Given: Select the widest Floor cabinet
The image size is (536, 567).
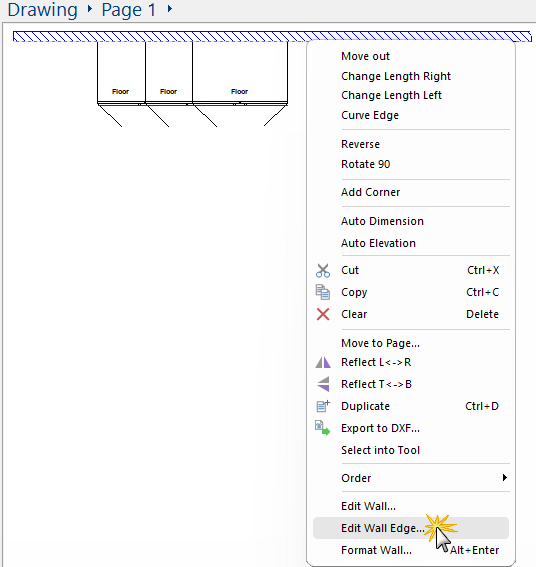Looking at the screenshot, I should (240, 73).
